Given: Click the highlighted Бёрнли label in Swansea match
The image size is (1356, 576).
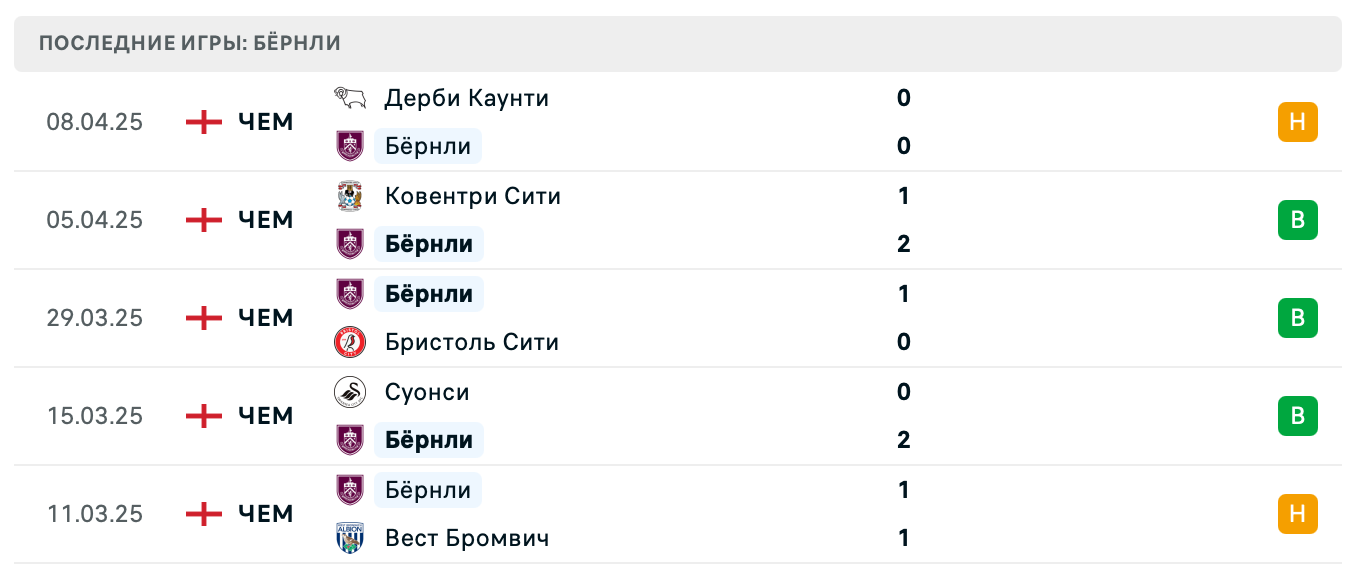Looking at the screenshot, I should point(428,439).
